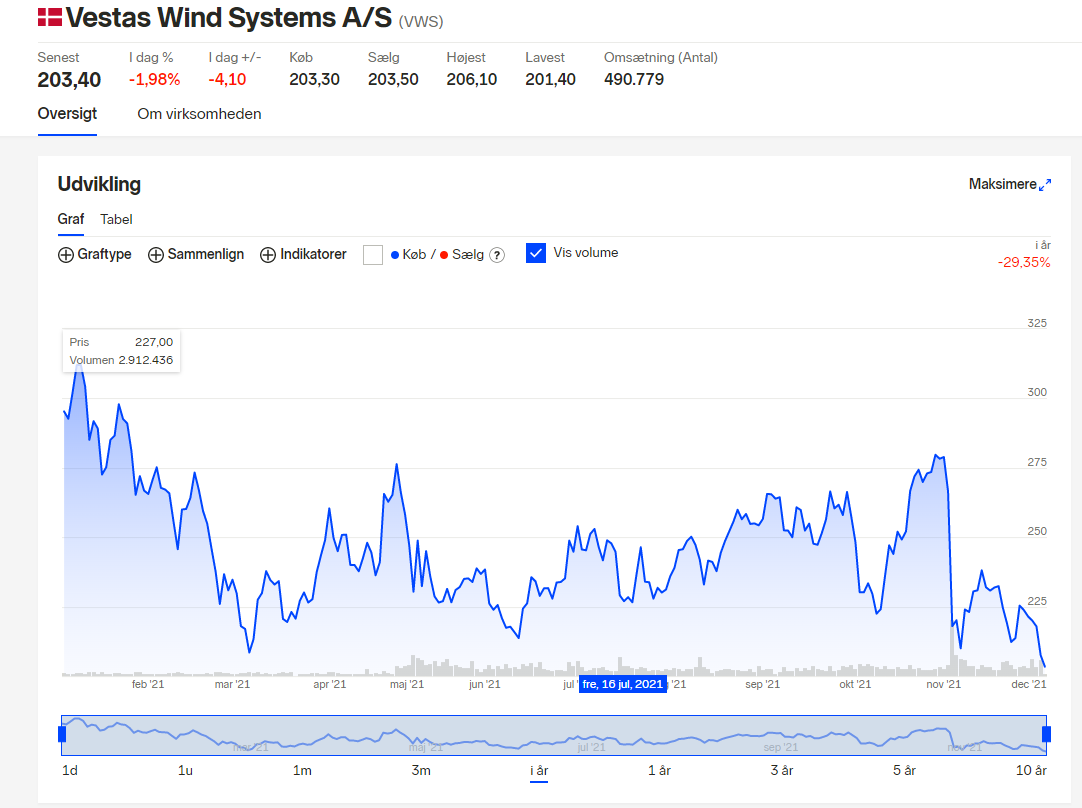Click the left range slider handle
The width and height of the screenshot is (1082, 808).
pos(62,734)
